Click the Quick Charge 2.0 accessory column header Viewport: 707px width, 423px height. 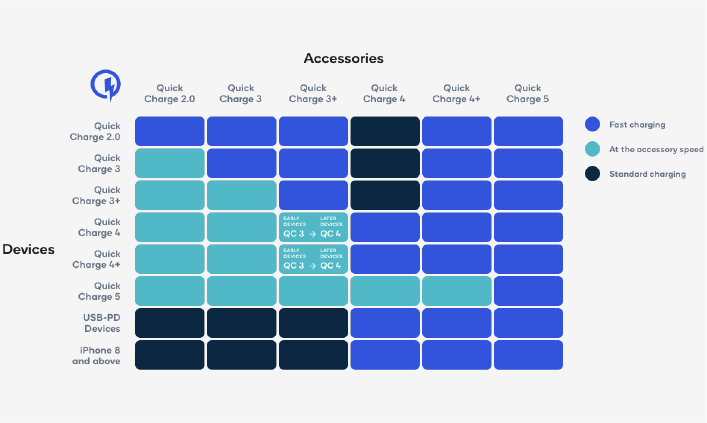169,93
